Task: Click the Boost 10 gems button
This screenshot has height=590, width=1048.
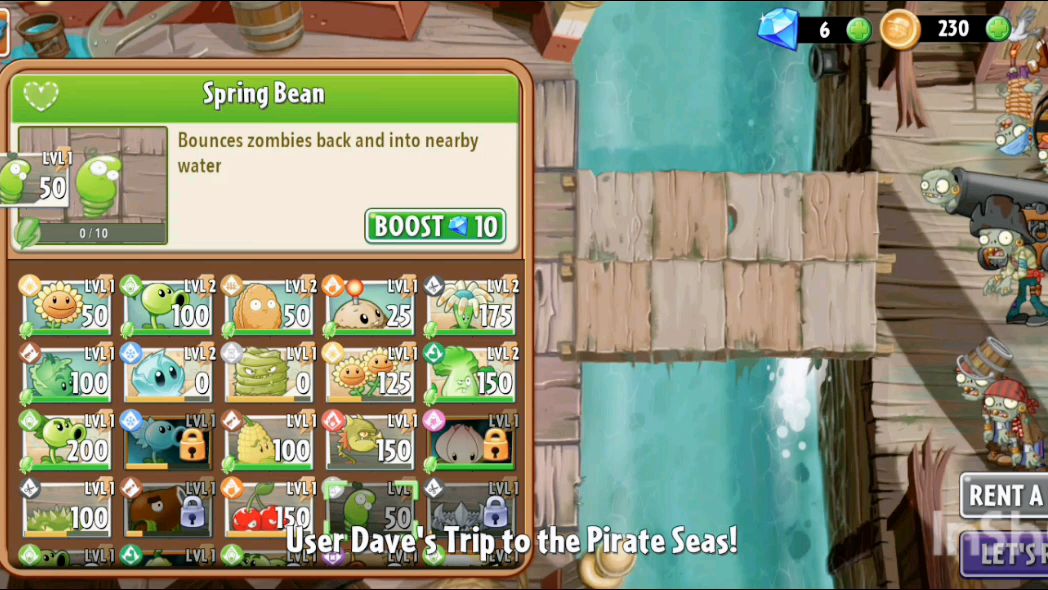Action: click(x=435, y=226)
